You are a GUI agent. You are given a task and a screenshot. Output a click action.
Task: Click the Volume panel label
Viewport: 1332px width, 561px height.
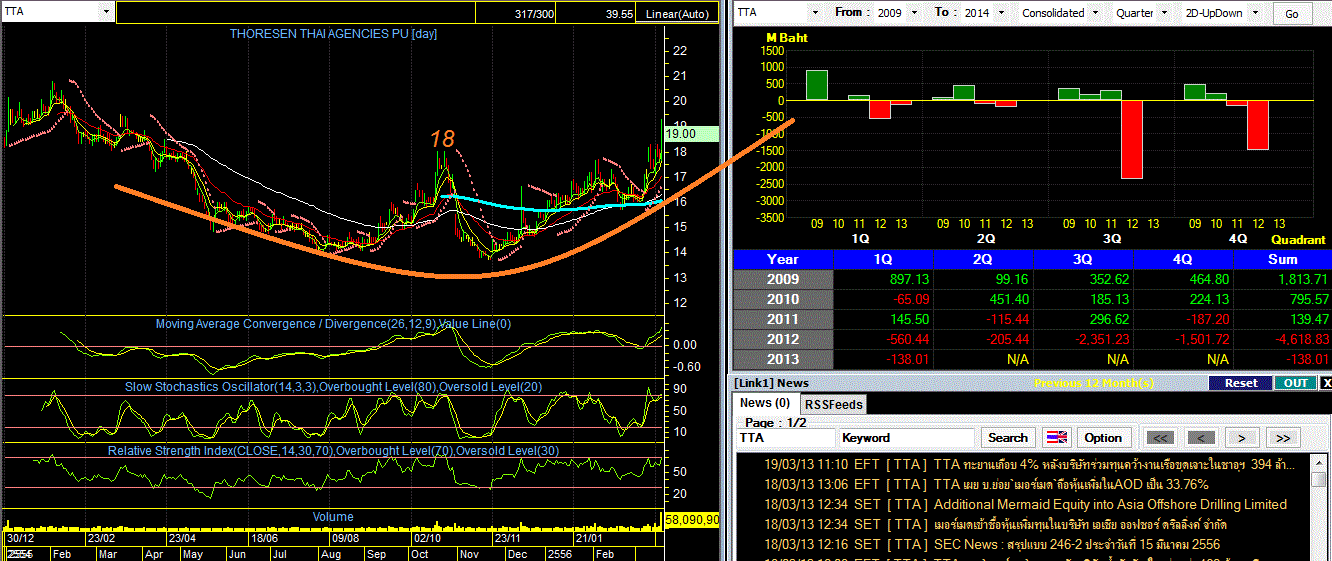[333, 517]
